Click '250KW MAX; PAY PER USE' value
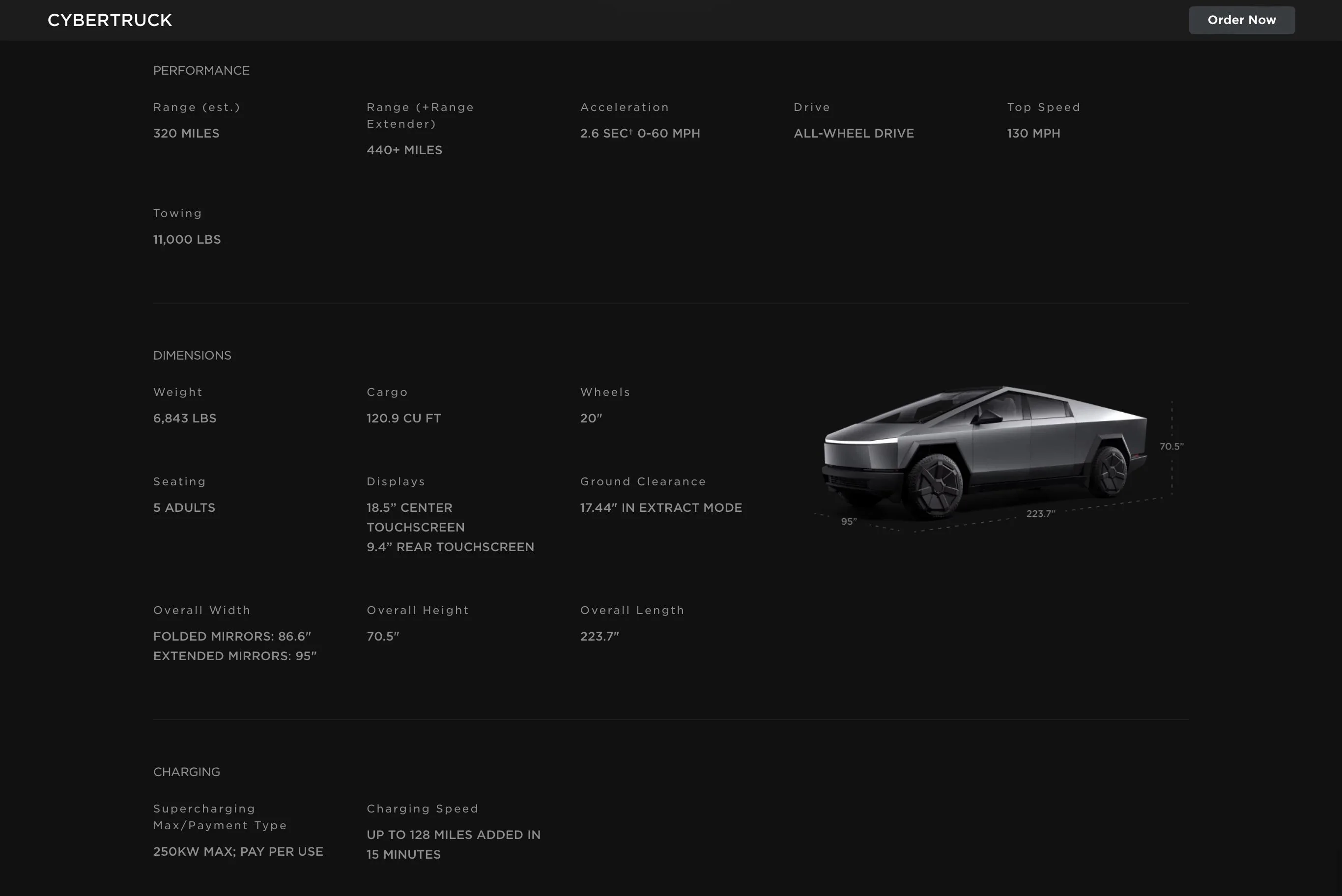 [x=238, y=851]
